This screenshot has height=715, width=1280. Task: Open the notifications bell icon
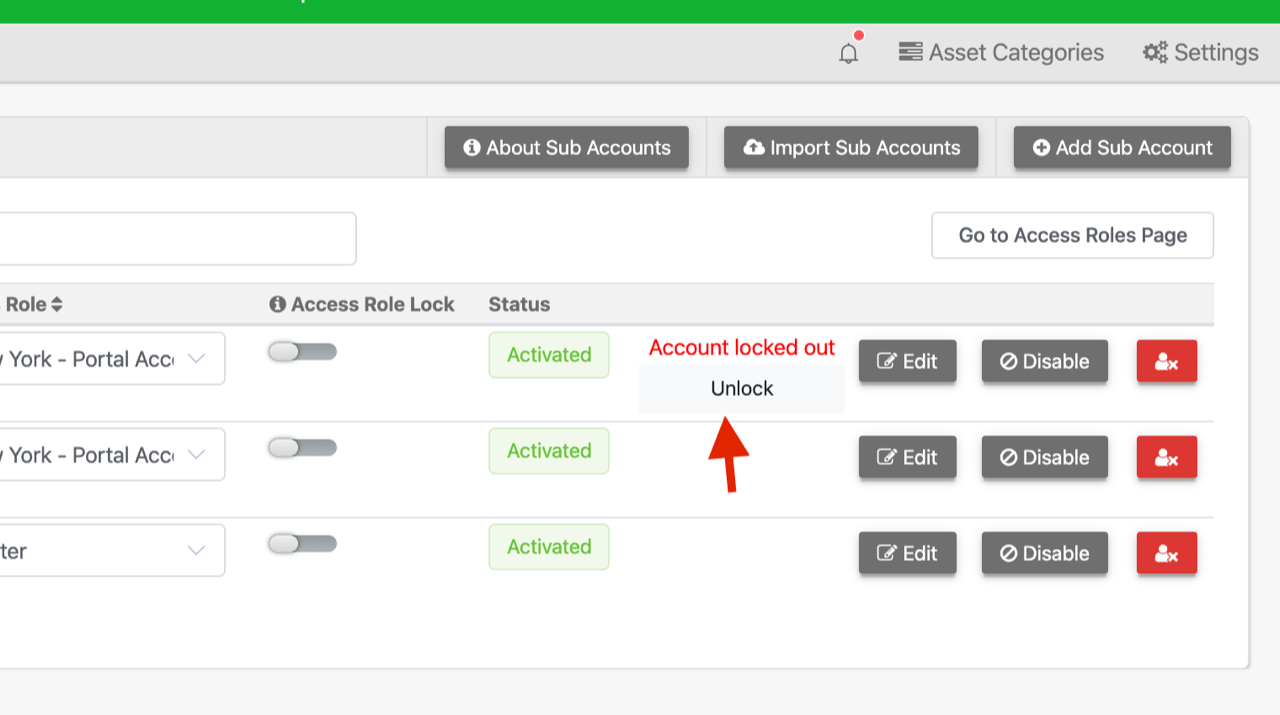coord(848,53)
